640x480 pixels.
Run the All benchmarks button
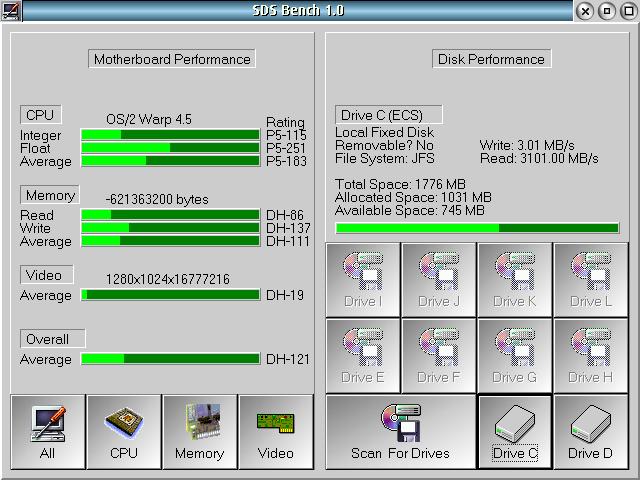[48, 431]
